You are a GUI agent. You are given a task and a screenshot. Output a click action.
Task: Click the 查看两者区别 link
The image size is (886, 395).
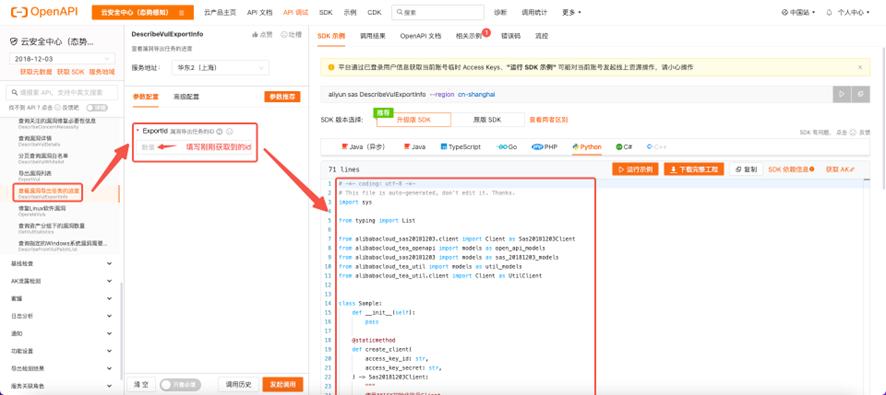pyautogui.click(x=548, y=120)
